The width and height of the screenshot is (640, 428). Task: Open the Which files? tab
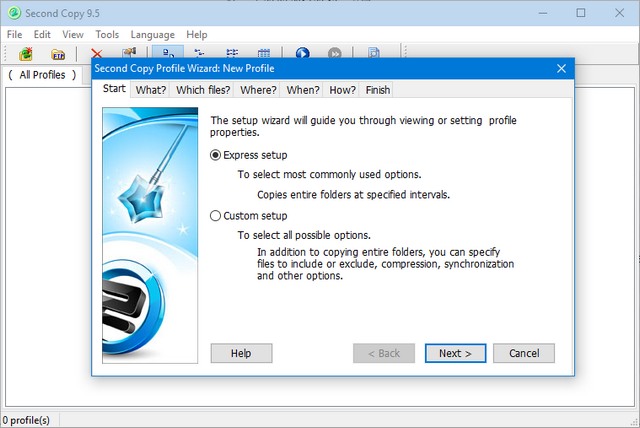click(203, 90)
